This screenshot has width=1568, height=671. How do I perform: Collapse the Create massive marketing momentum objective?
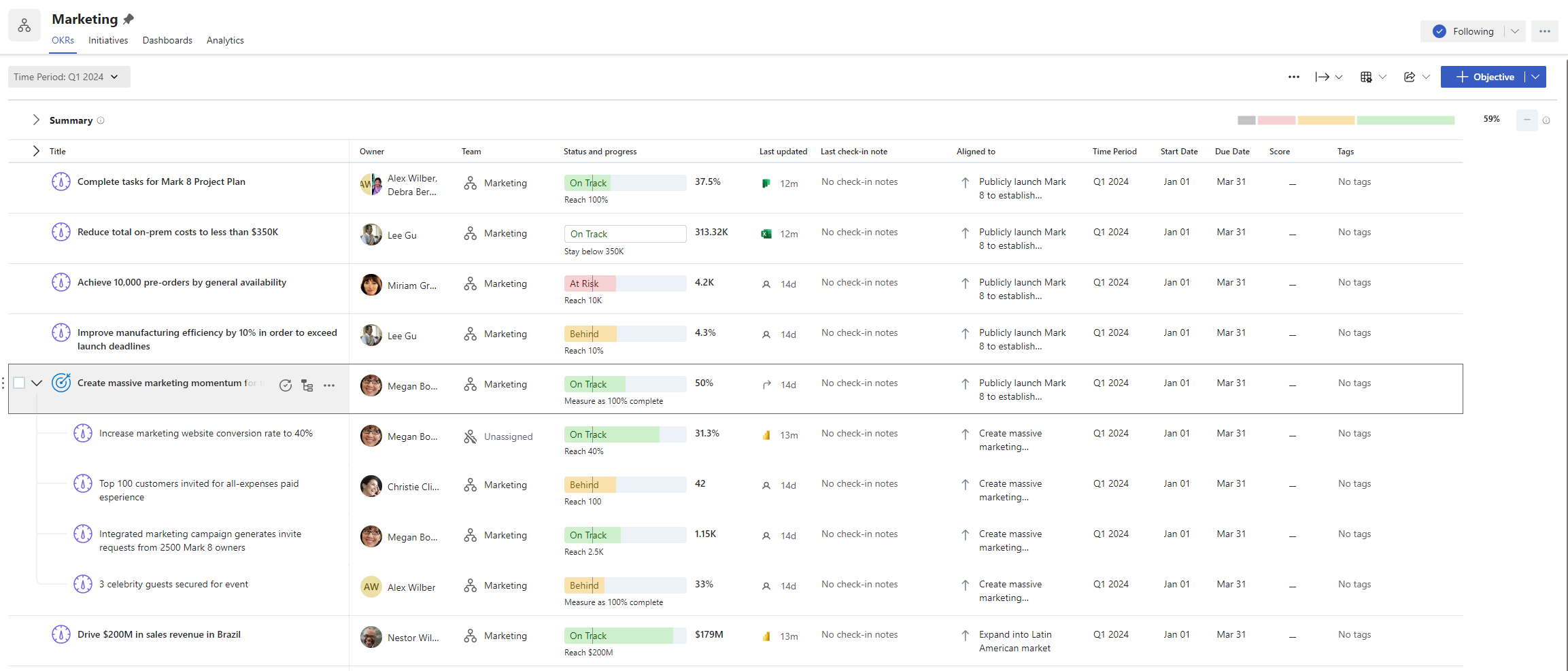37,383
